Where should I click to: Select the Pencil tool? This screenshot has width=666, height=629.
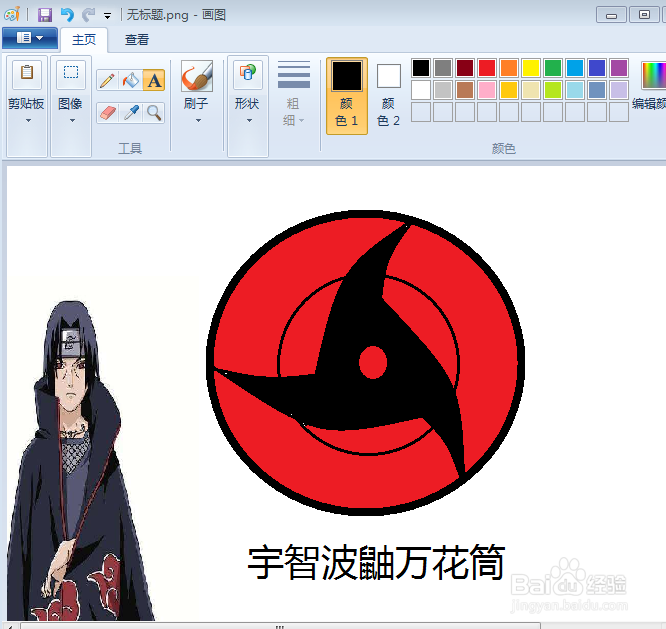108,80
